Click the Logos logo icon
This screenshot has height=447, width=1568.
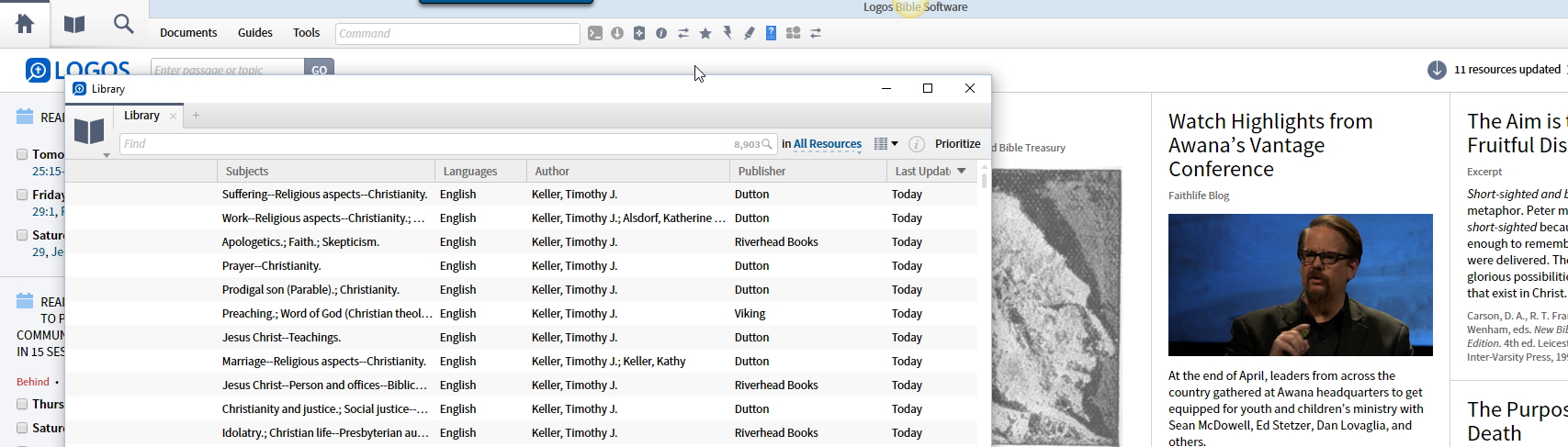(38, 70)
